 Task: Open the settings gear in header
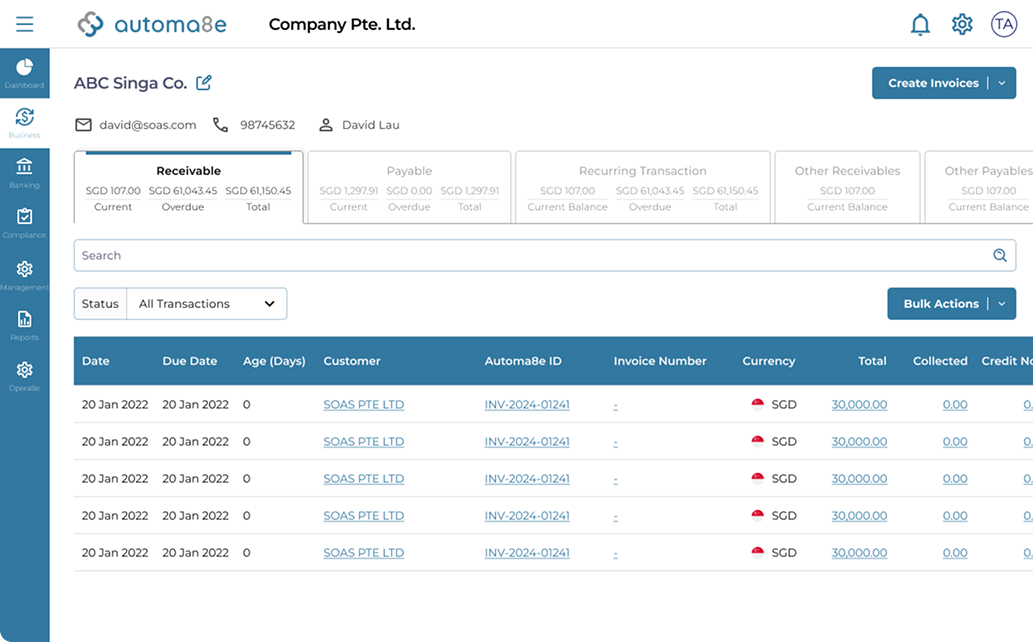coord(962,24)
